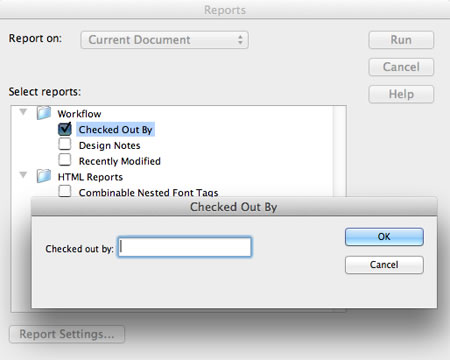Enable the Design Notes checkbox

[65, 144]
